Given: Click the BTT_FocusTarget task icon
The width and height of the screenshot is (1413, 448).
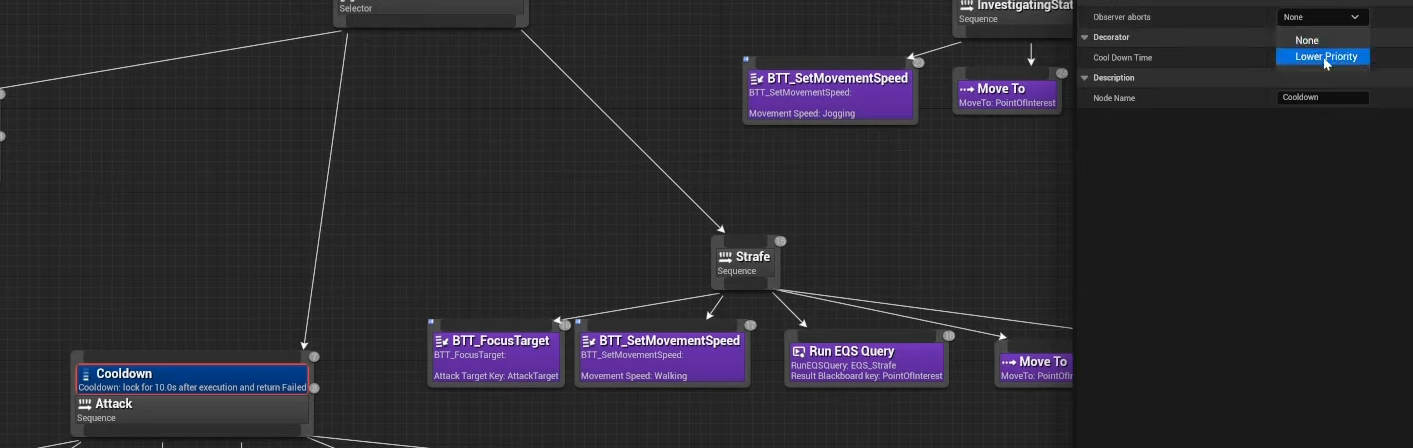Looking at the screenshot, I should pos(441,341).
